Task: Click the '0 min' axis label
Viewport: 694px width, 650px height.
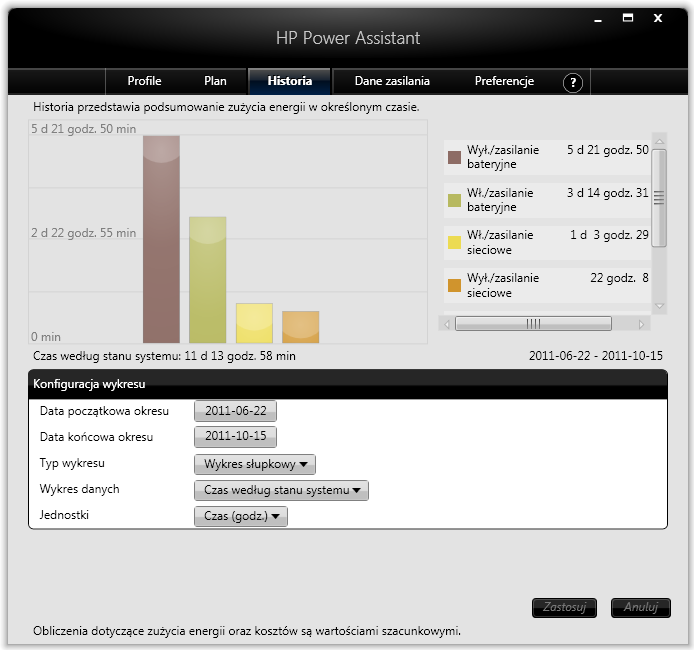Action: 46,337
